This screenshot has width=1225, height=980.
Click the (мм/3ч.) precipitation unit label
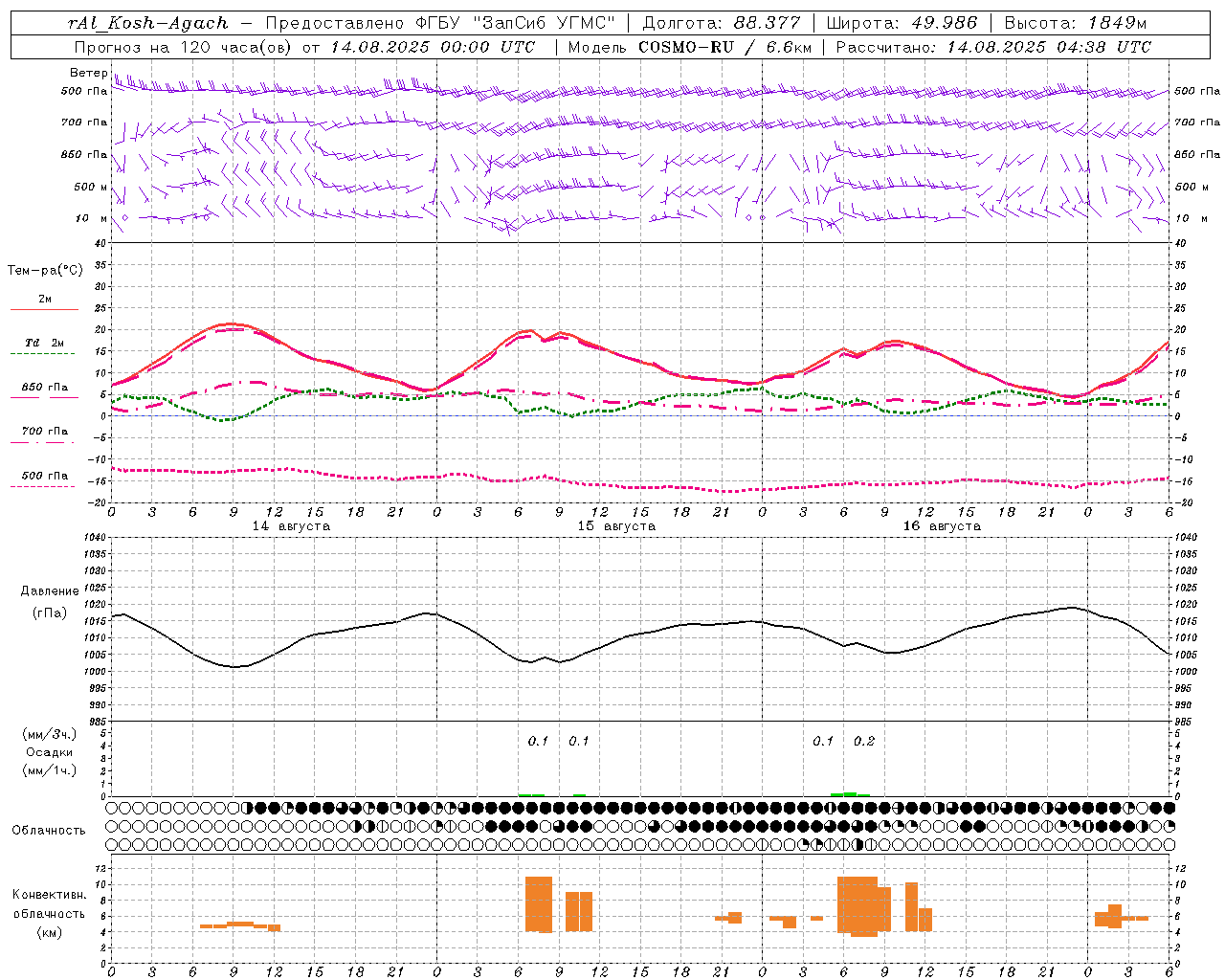49,735
